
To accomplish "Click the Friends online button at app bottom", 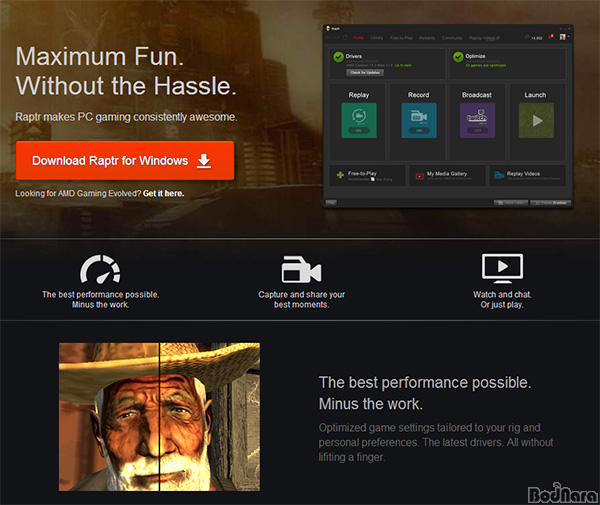I will 551,203.
